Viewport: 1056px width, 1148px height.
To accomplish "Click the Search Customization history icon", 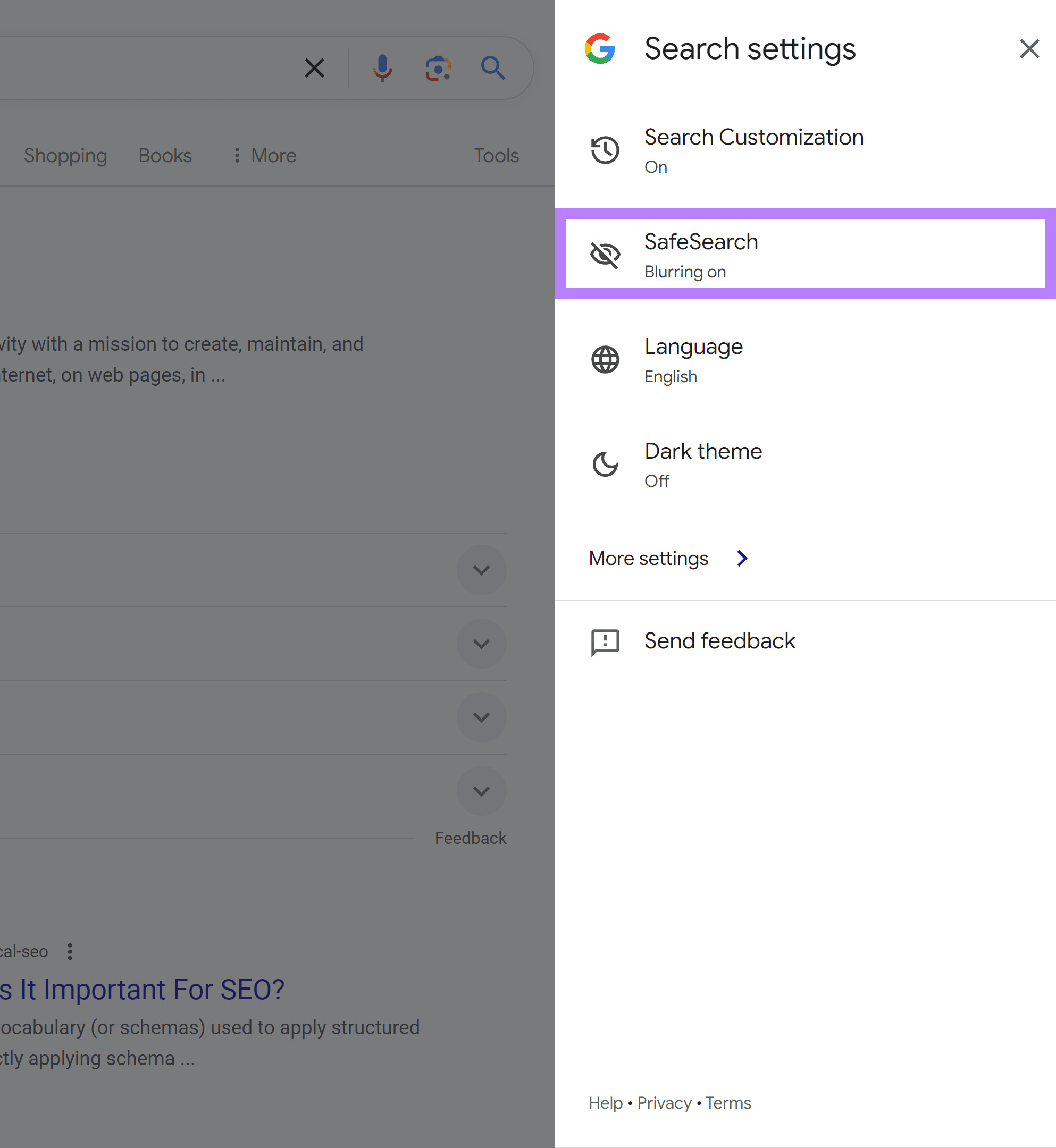I will click(x=605, y=149).
